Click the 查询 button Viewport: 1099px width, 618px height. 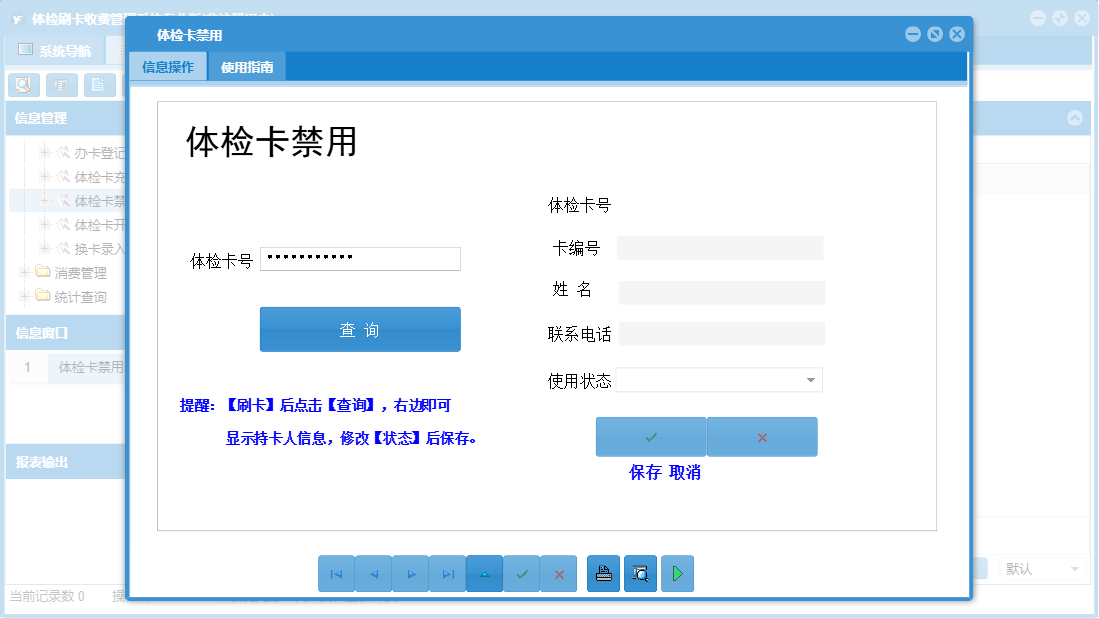pyautogui.click(x=360, y=329)
